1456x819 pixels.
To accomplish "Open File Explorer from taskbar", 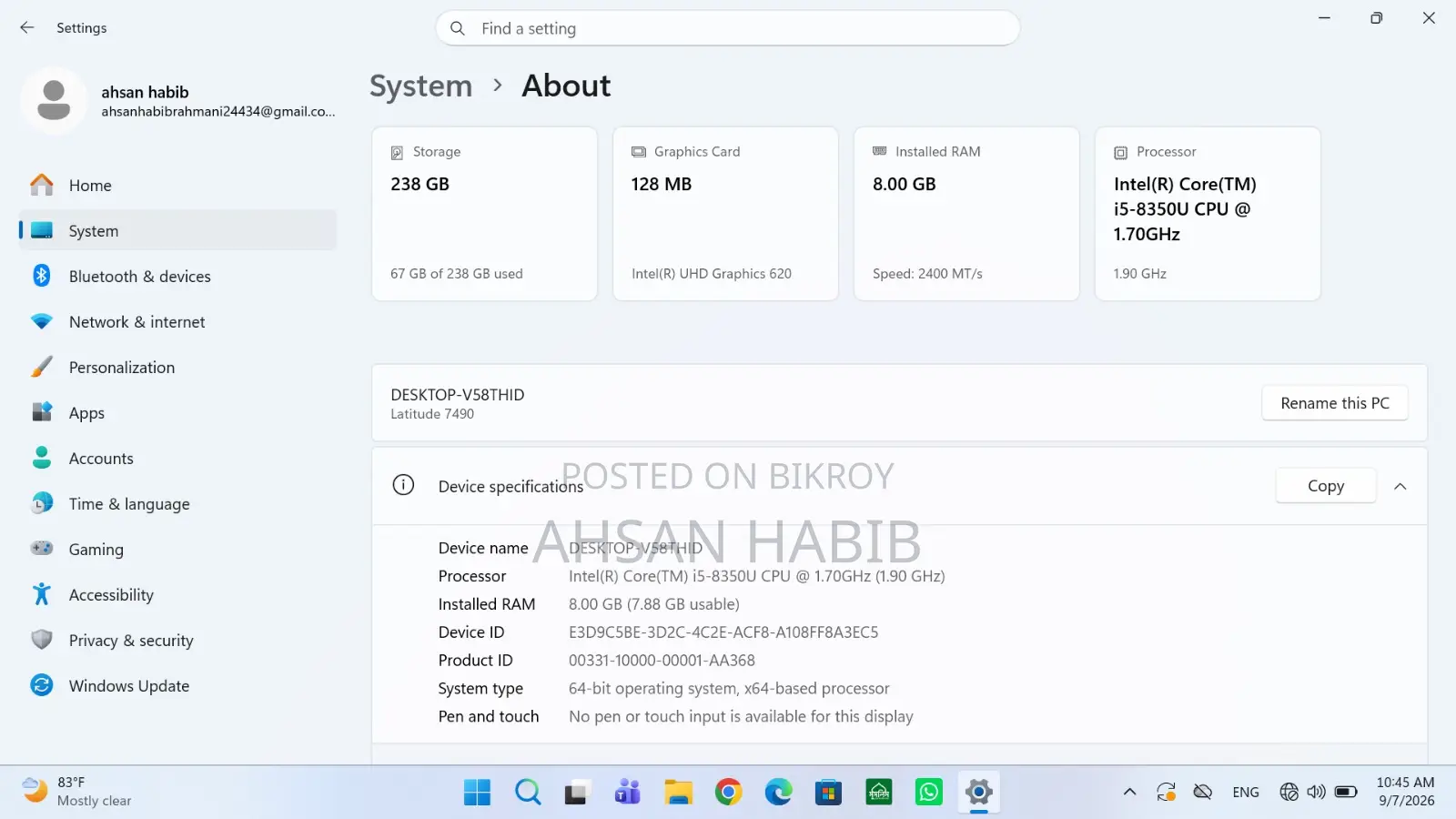I will (678, 793).
